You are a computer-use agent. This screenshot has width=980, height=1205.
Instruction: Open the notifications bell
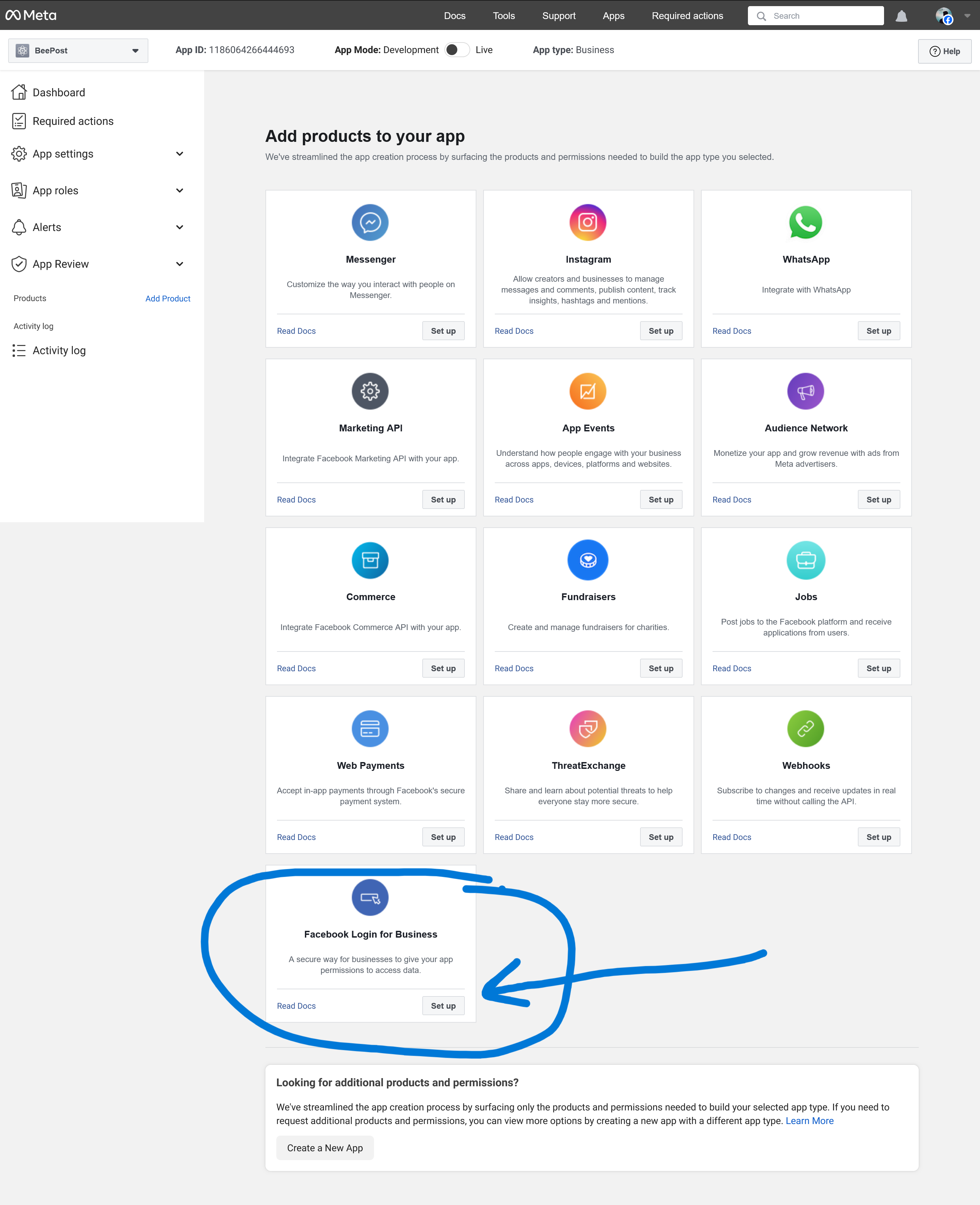[x=901, y=16]
